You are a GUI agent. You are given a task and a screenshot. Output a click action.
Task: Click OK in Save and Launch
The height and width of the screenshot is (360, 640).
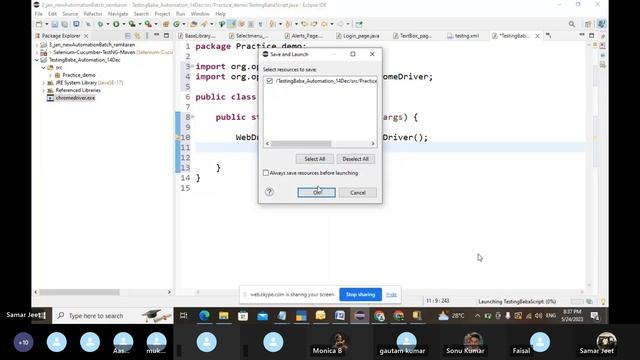tap(317, 192)
